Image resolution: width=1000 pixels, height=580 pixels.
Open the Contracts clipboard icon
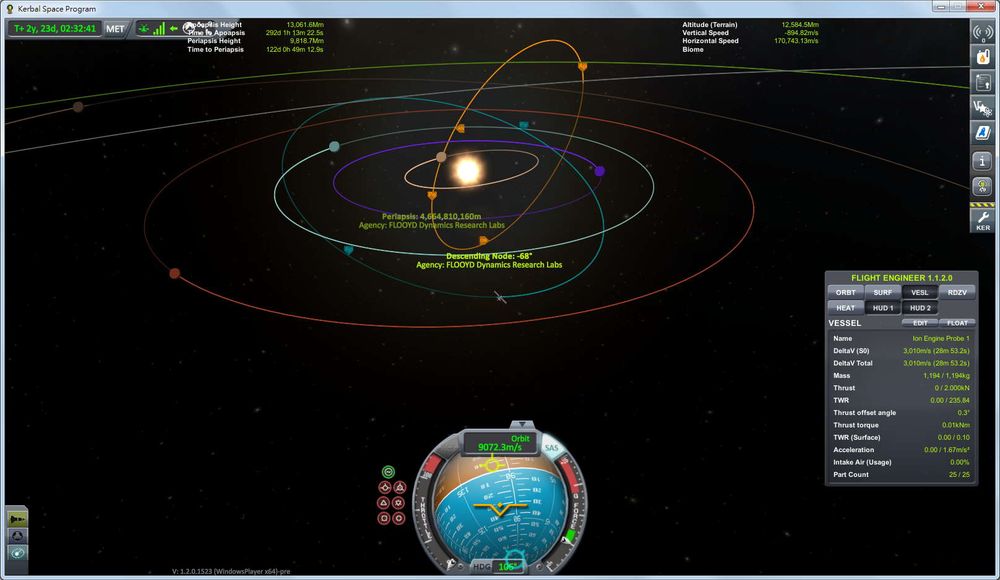pyautogui.click(x=982, y=82)
